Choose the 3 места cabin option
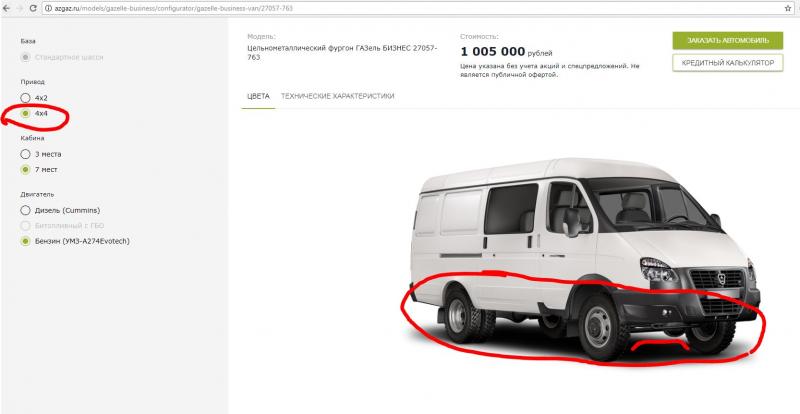This screenshot has width=800, height=414. click(40, 154)
